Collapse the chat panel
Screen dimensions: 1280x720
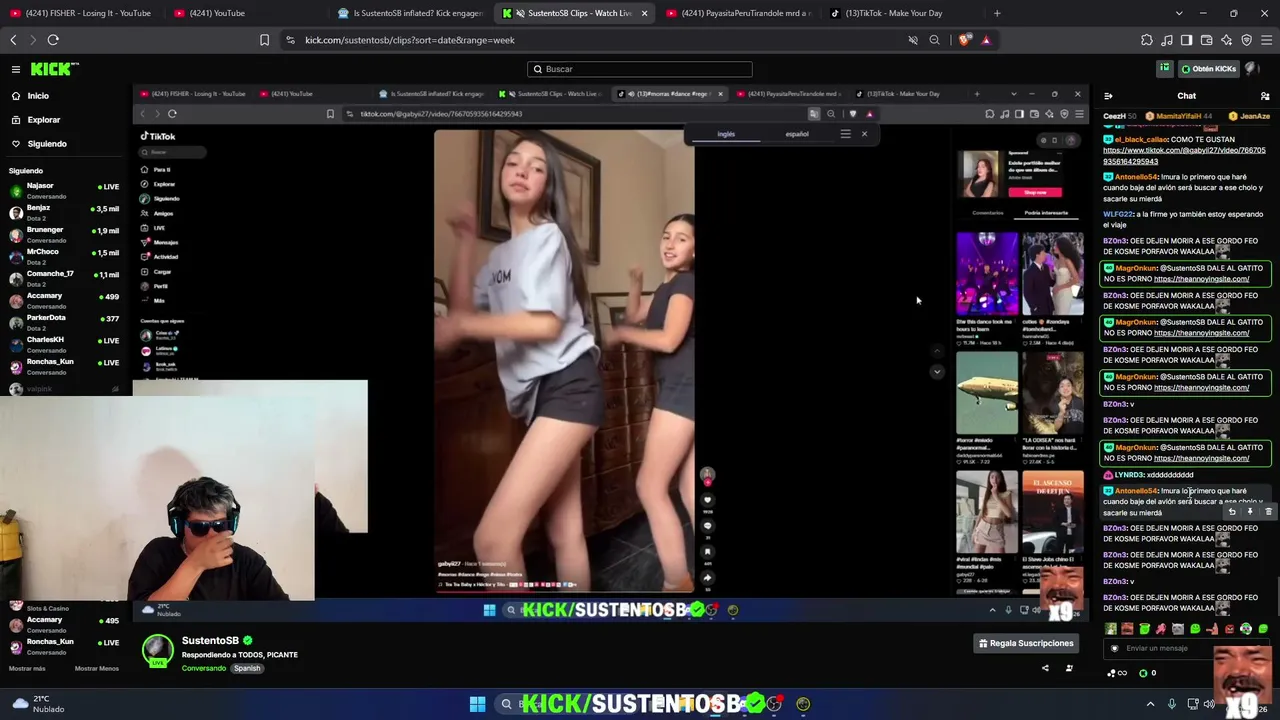pyautogui.click(x=1108, y=96)
